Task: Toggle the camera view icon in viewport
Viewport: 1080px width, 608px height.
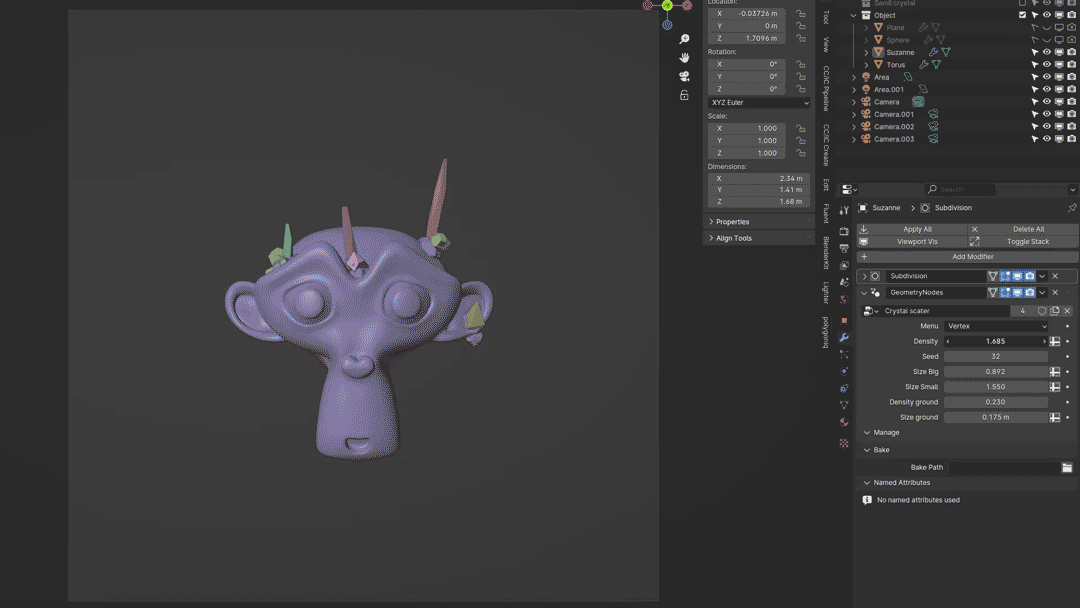Action: pos(684,77)
